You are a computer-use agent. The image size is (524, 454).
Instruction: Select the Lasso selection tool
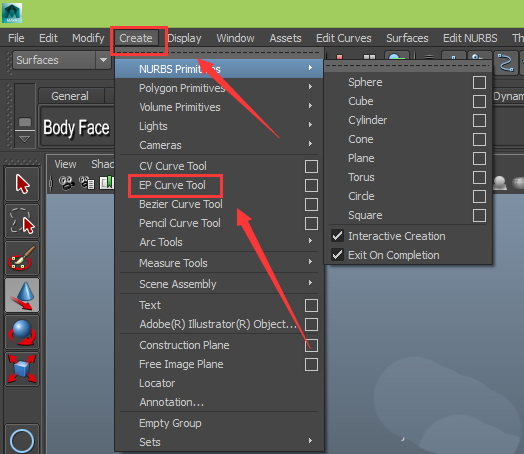pyautogui.click(x=22, y=221)
